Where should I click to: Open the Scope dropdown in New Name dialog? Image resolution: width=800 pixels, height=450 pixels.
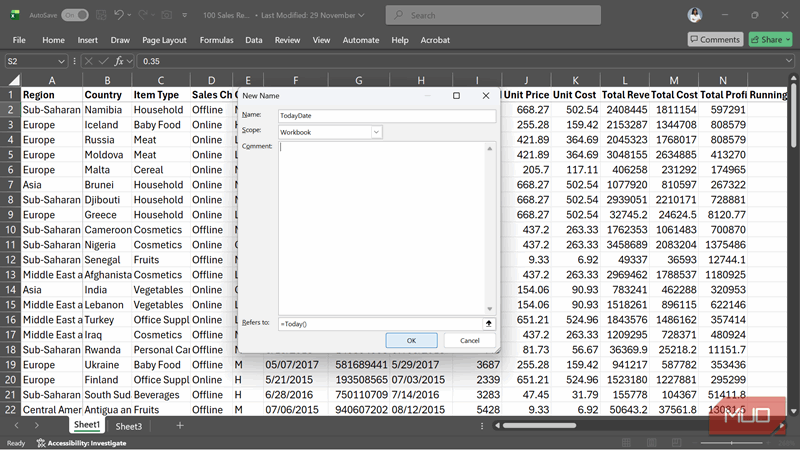[x=376, y=131]
